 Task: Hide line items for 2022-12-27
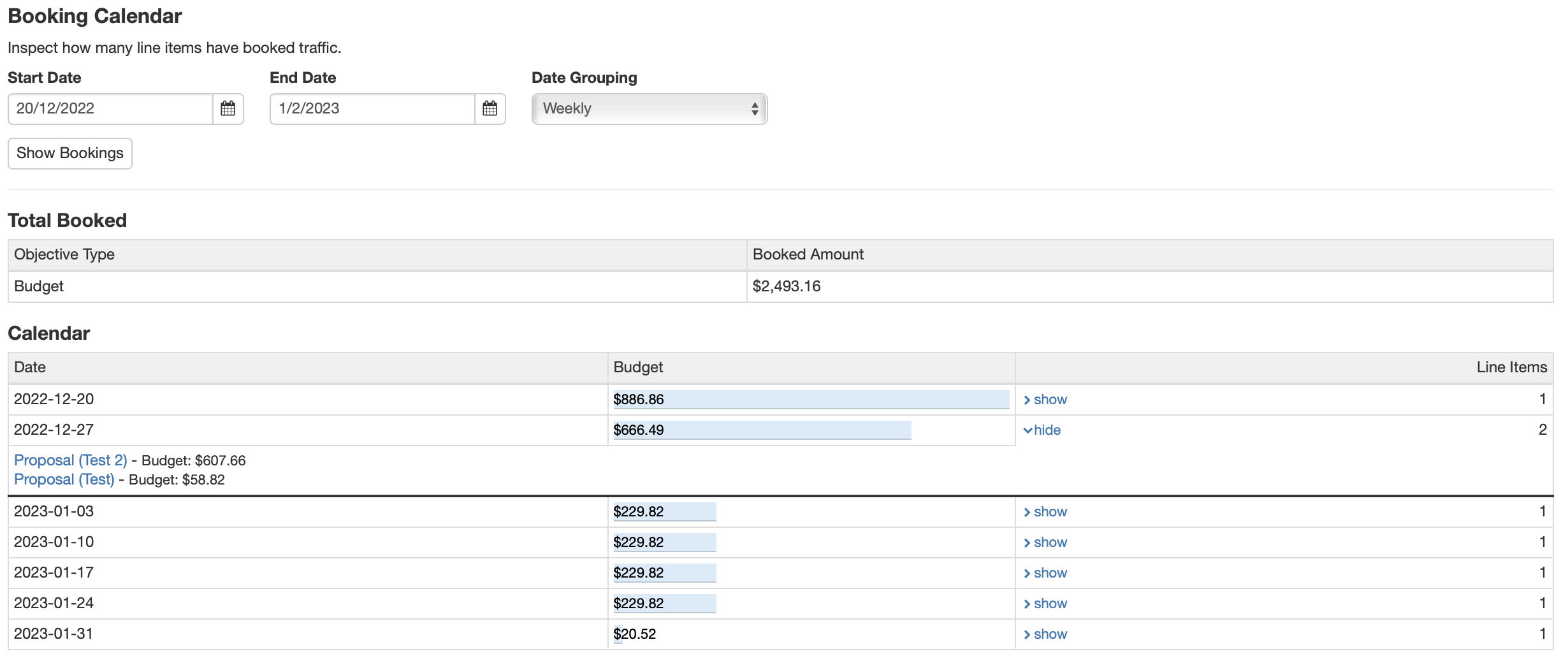tap(1043, 430)
